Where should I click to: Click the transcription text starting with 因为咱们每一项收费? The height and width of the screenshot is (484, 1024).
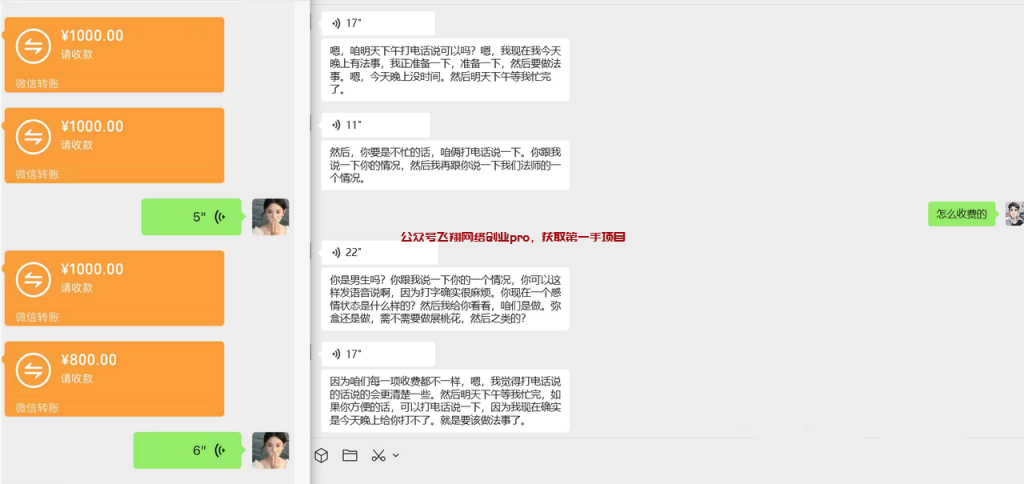click(x=445, y=400)
